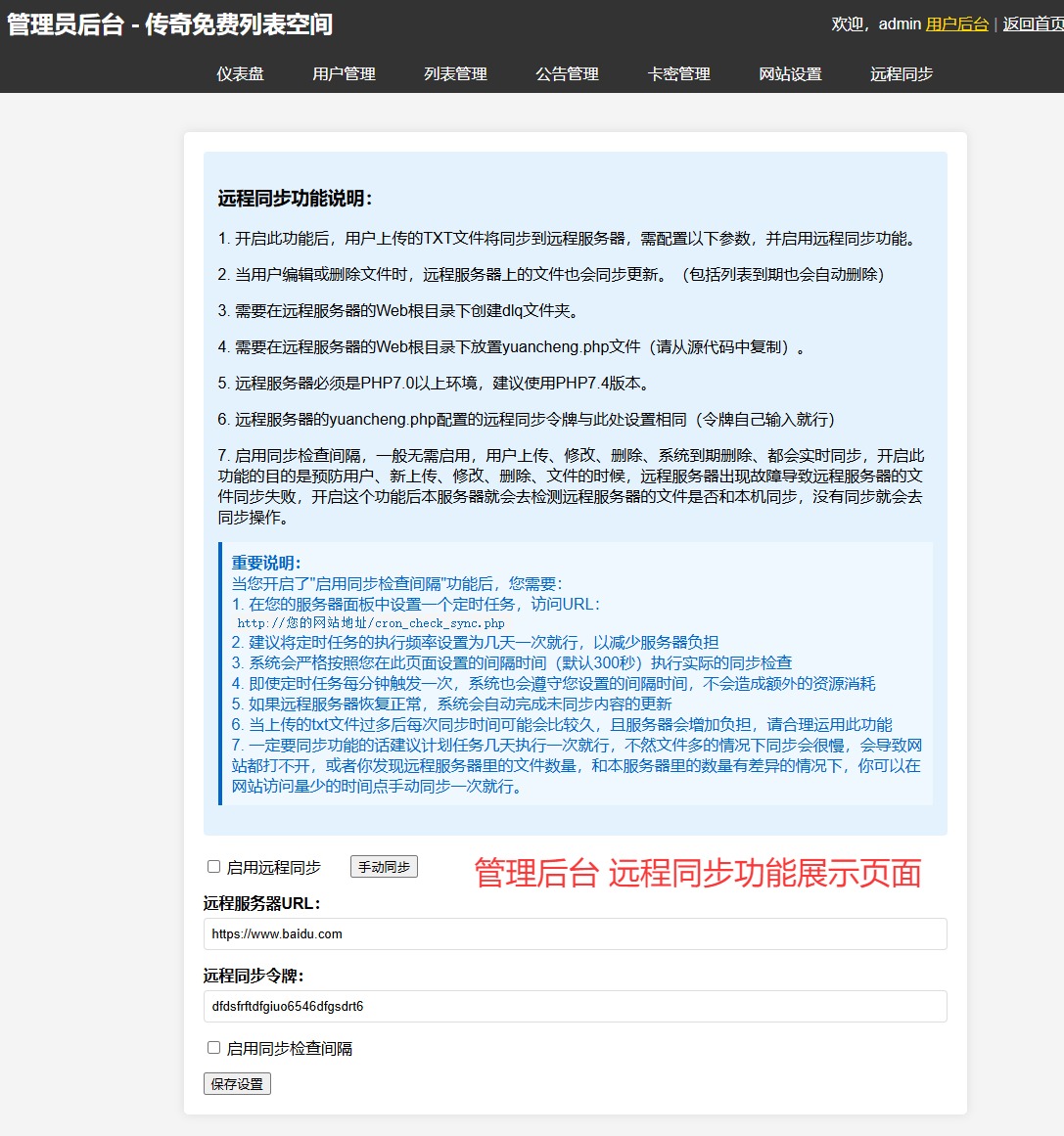Click instruction 3 about creating dlq folder
This screenshot has height=1136, width=1064.
(399, 311)
